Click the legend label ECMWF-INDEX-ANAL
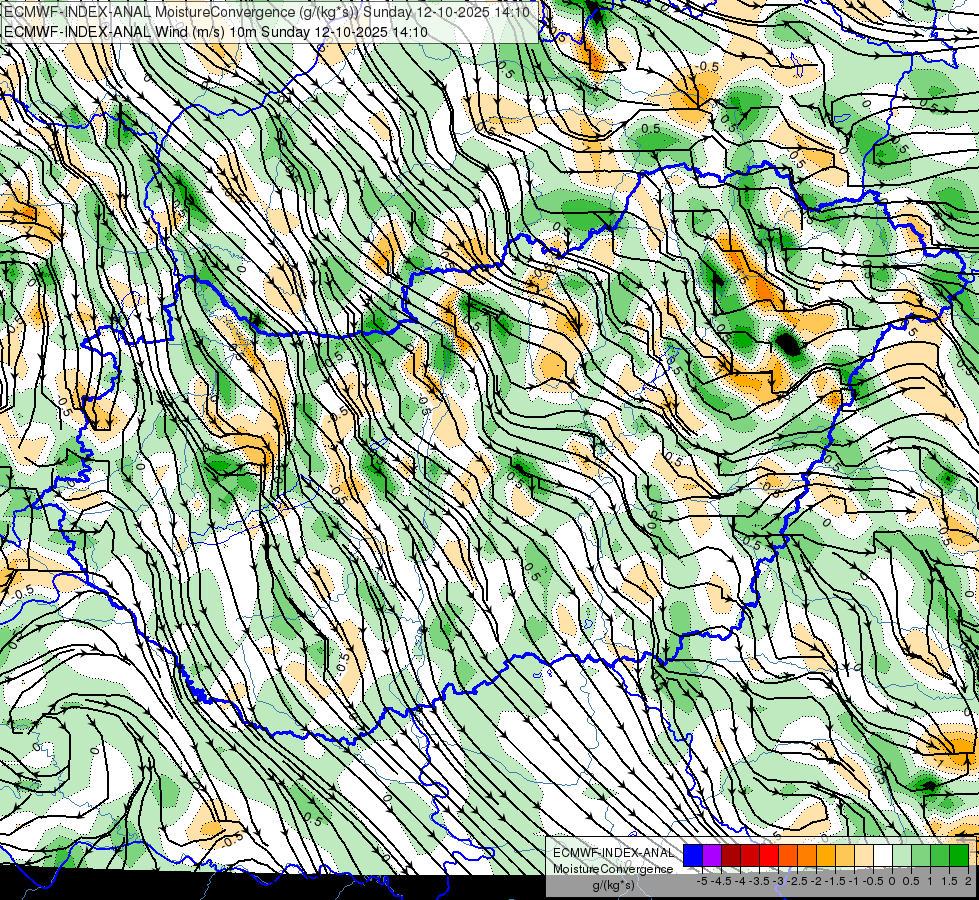 pyautogui.click(x=614, y=853)
